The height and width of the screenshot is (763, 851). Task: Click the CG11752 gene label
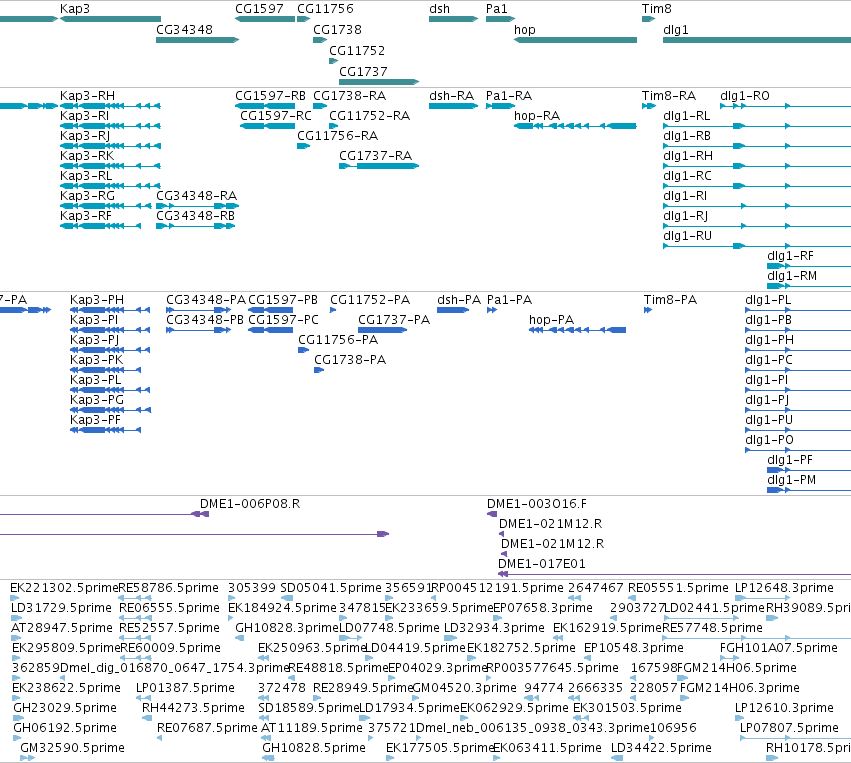(357, 50)
